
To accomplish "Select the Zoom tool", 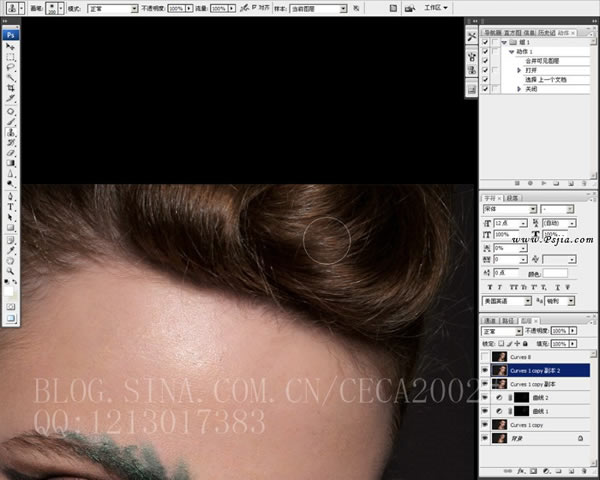I will click(x=10, y=271).
